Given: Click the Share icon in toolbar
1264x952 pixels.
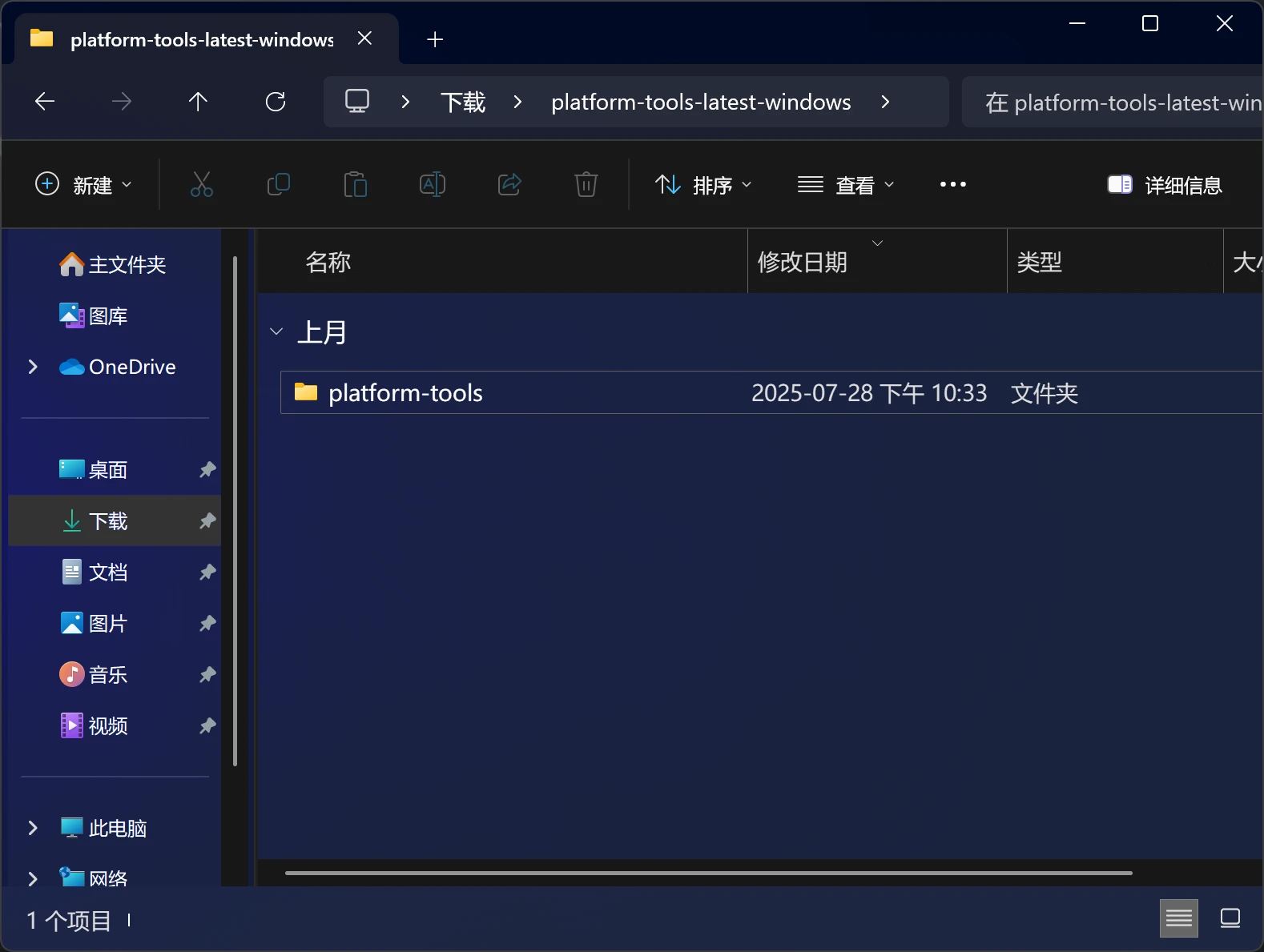Looking at the screenshot, I should [509, 184].
